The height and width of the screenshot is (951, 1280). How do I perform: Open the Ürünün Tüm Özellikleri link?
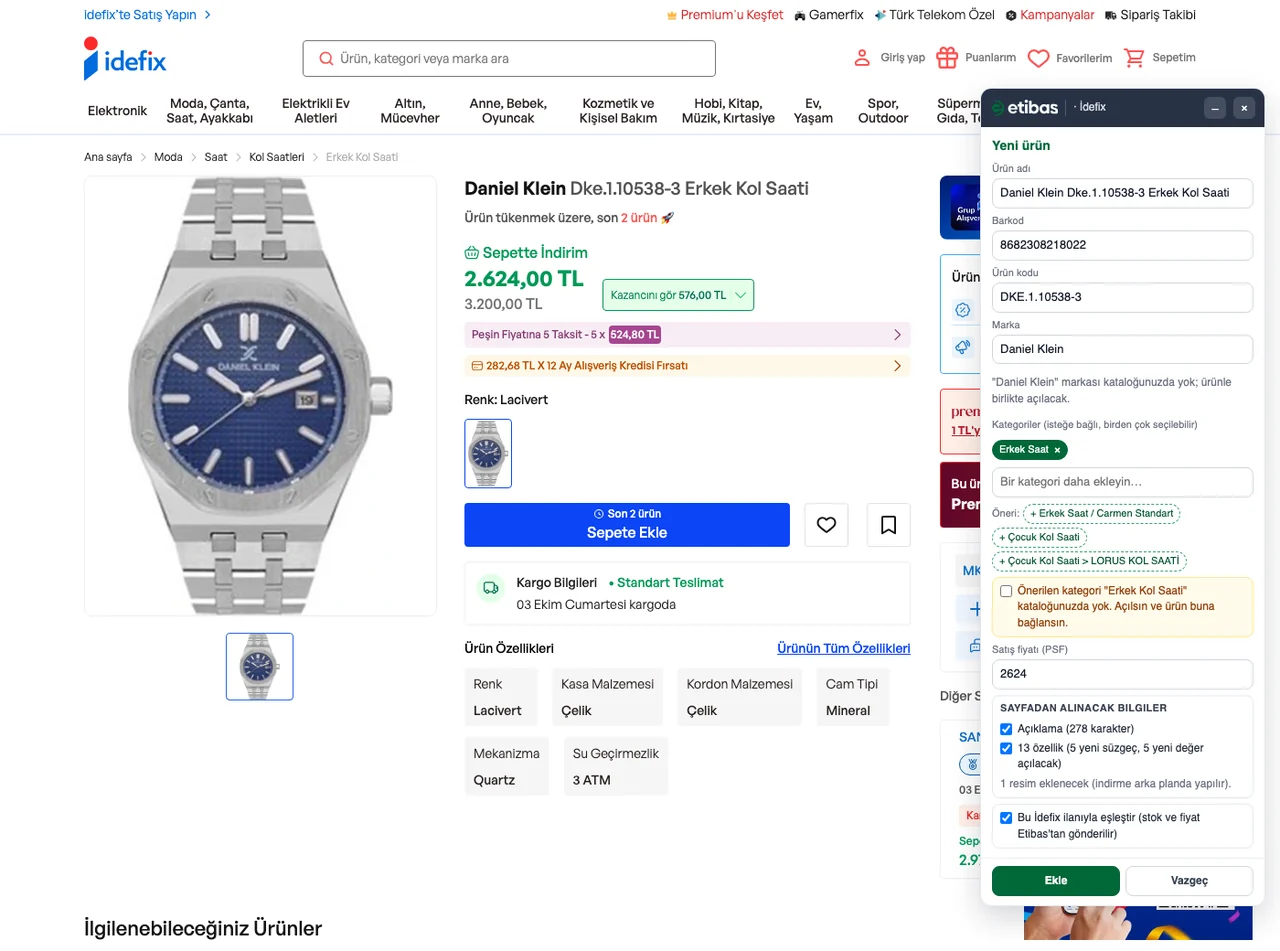(844, 648)
